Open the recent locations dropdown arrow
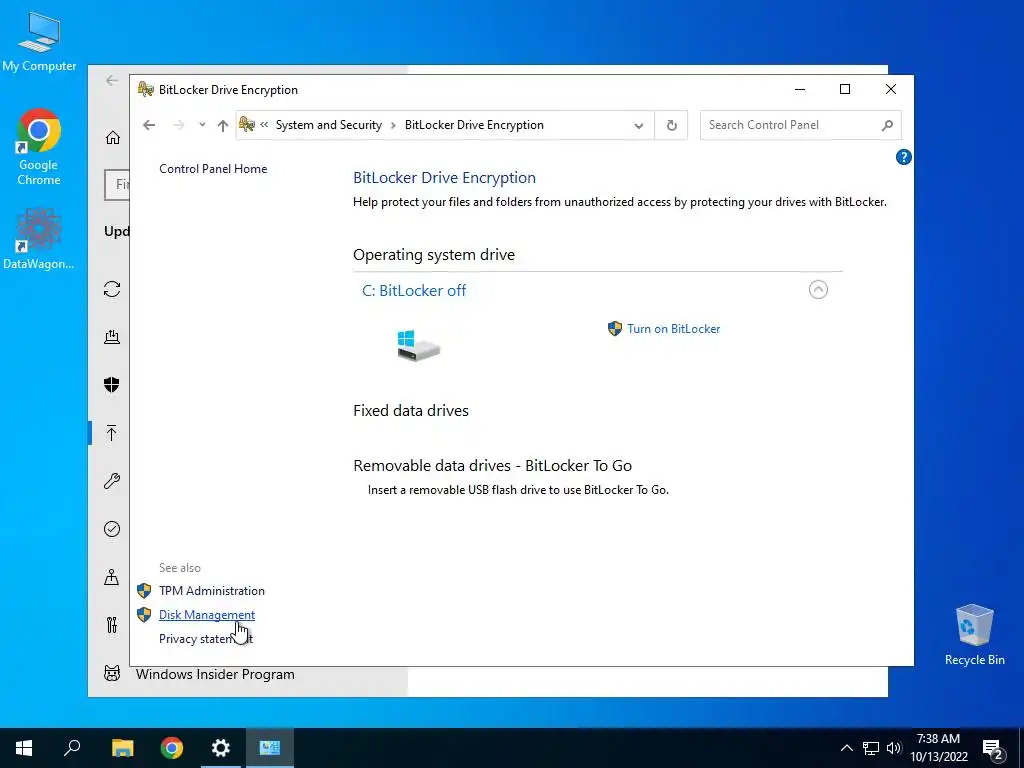 202,125
